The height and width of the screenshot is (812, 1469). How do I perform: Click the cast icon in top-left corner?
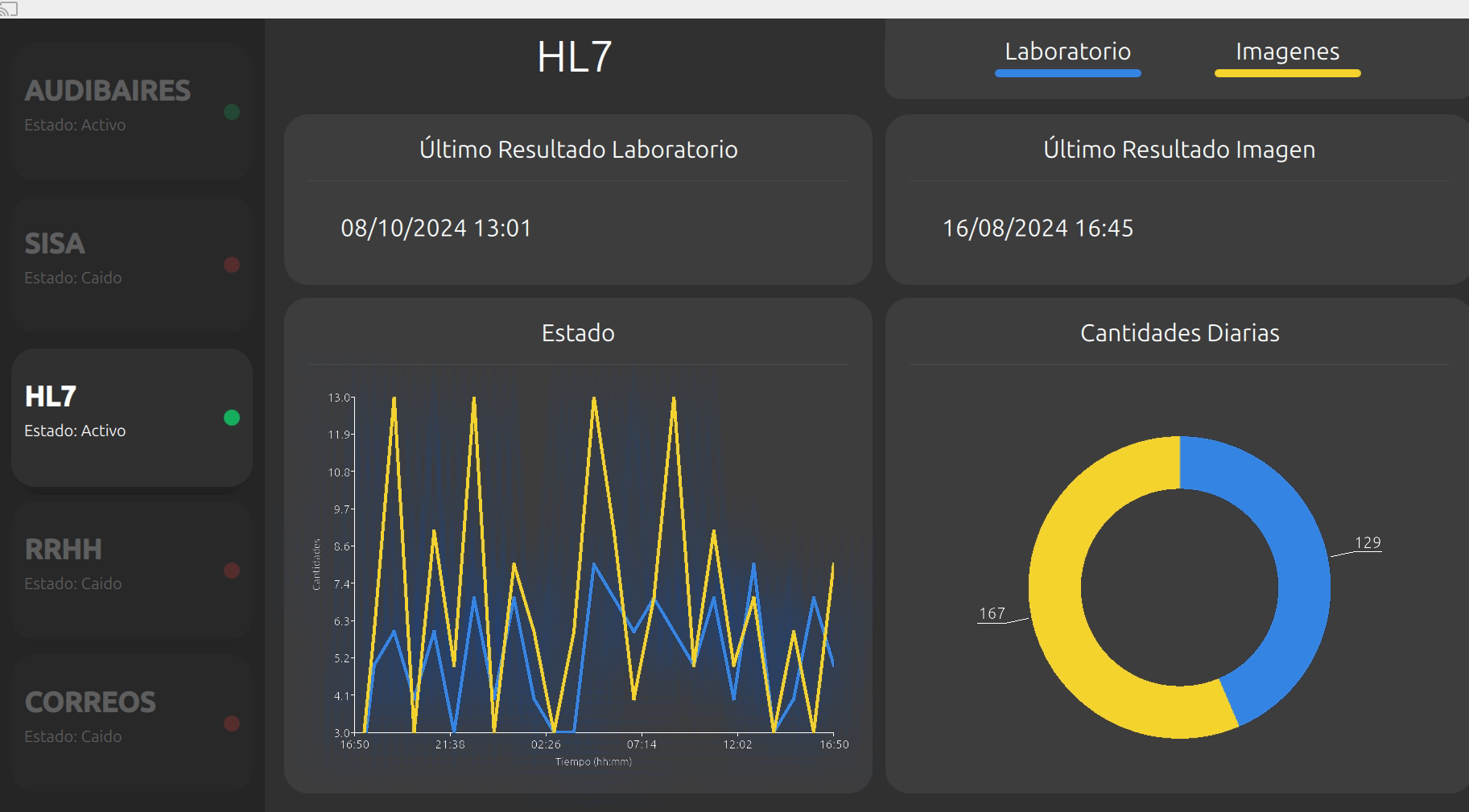(x=9, y=9)
